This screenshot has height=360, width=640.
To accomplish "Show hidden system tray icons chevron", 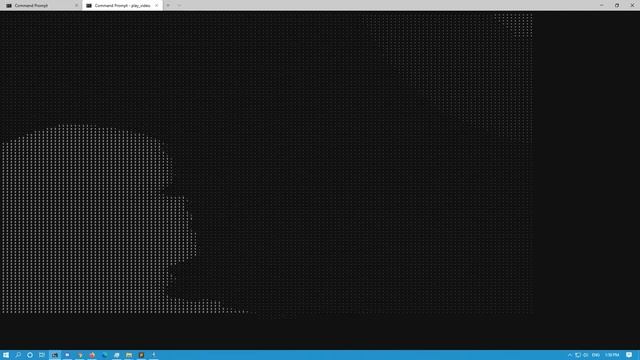I will click(x=570, y=355).
